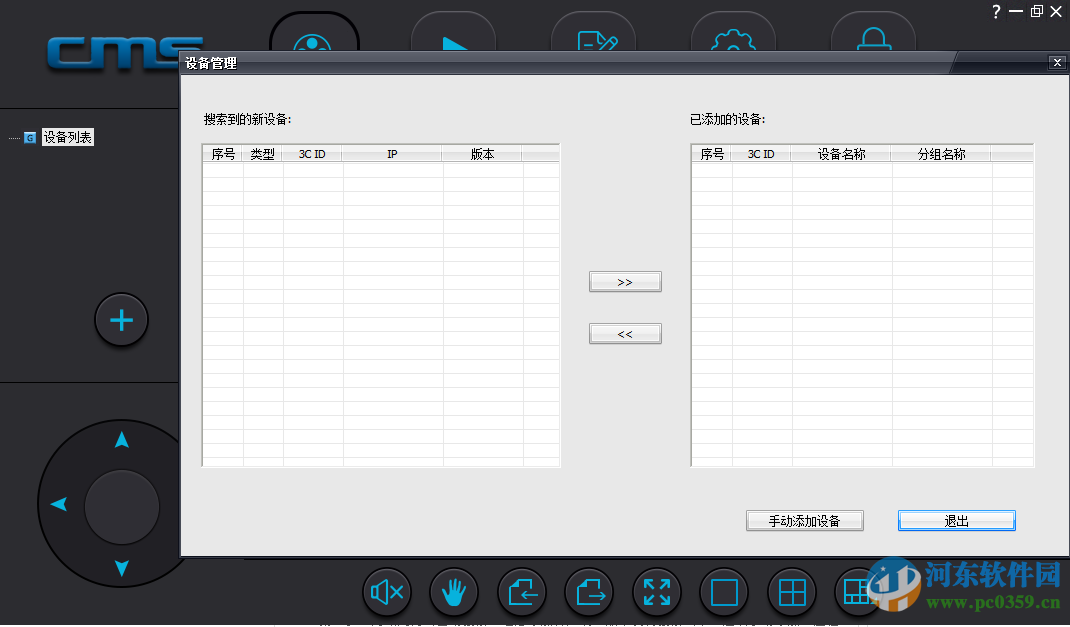Open the alarm bell icon
Image resolution: width=1070 pixels, height=627 pixels.
click(x=873, y=40)
